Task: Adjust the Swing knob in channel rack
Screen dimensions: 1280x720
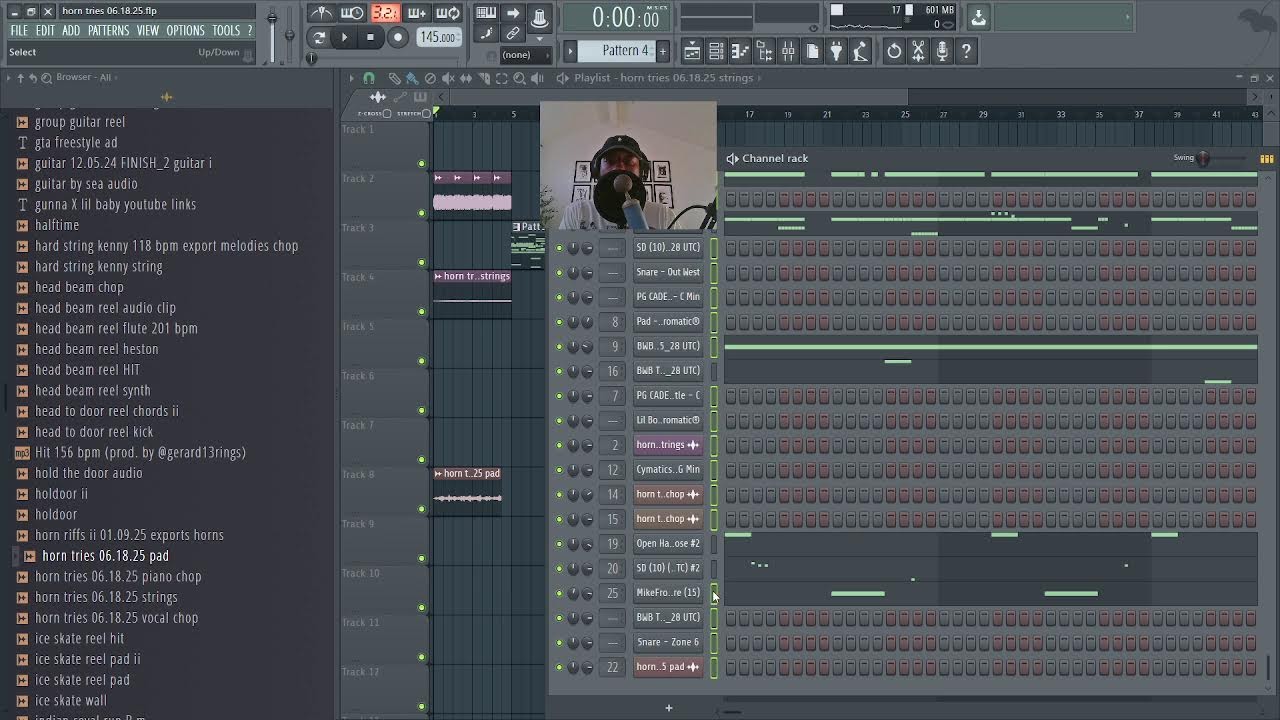Action: click(x=1204, y=158)
